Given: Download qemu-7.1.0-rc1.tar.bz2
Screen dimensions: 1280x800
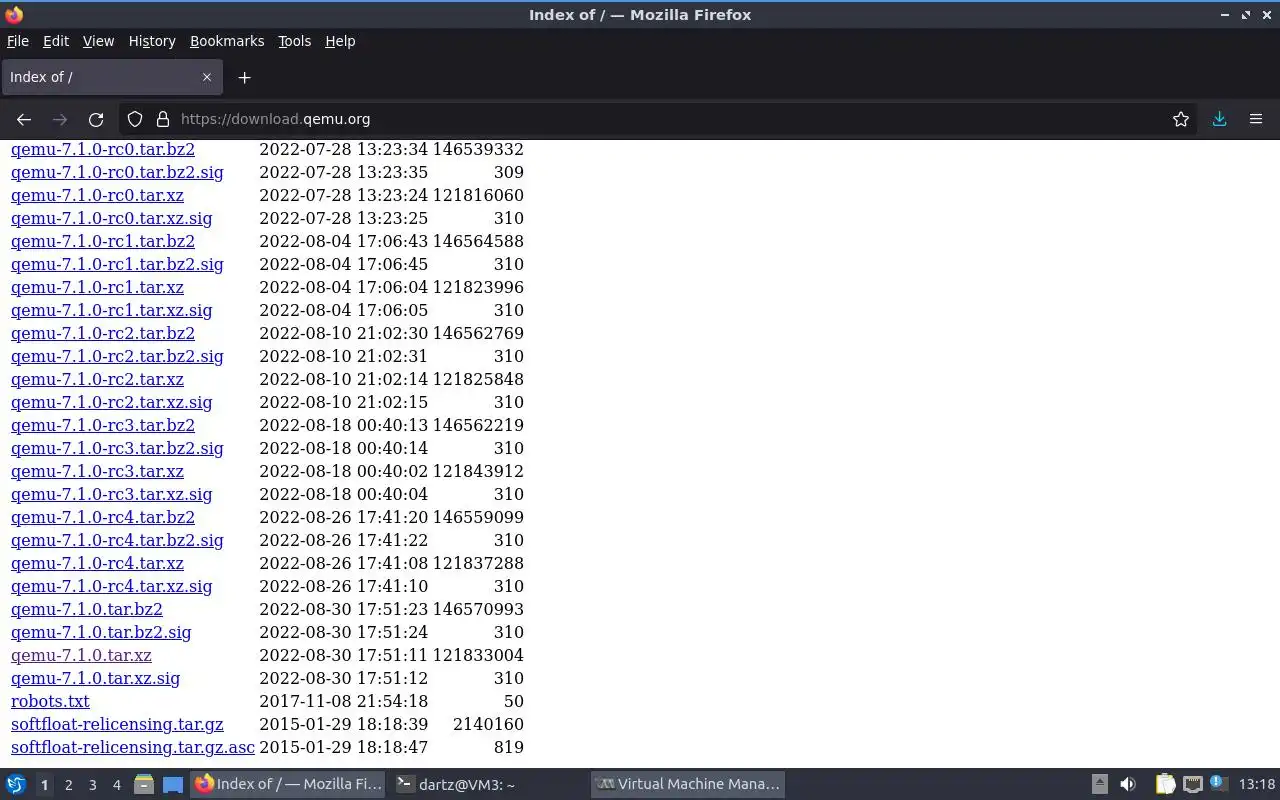Looking at the screenshot, I should (x=103, y=241).
